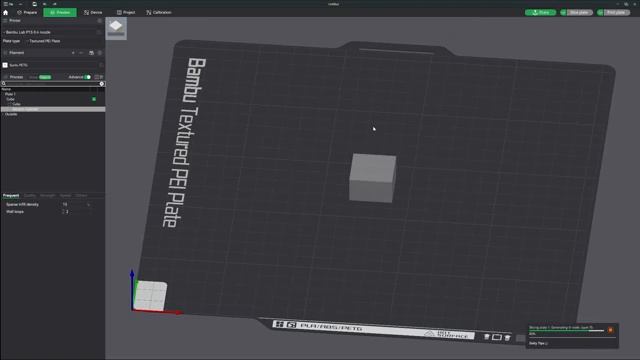Viewport: 640px width, 360px height.
Task: Click the plate delete trash icon
Action: pyautogui.click(x=507, y=338)
